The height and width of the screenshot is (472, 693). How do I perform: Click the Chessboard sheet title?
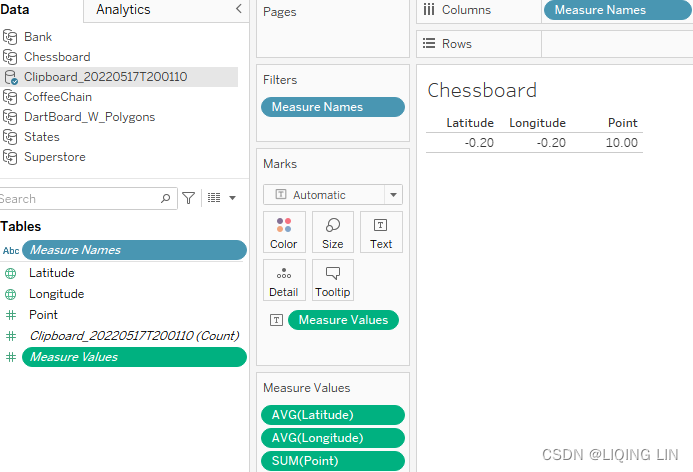pos(482,90)
